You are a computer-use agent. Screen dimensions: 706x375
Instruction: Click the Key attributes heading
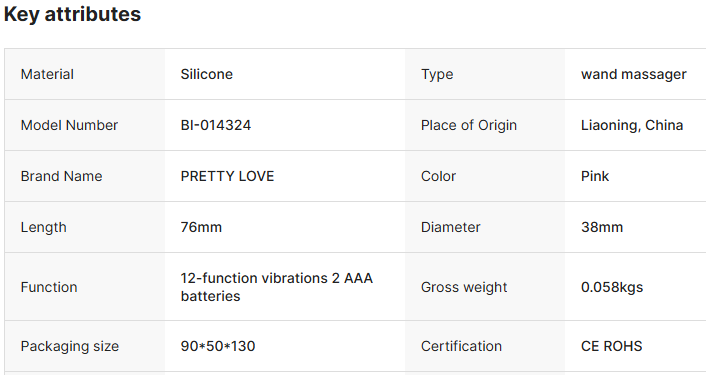coord(72,14)
